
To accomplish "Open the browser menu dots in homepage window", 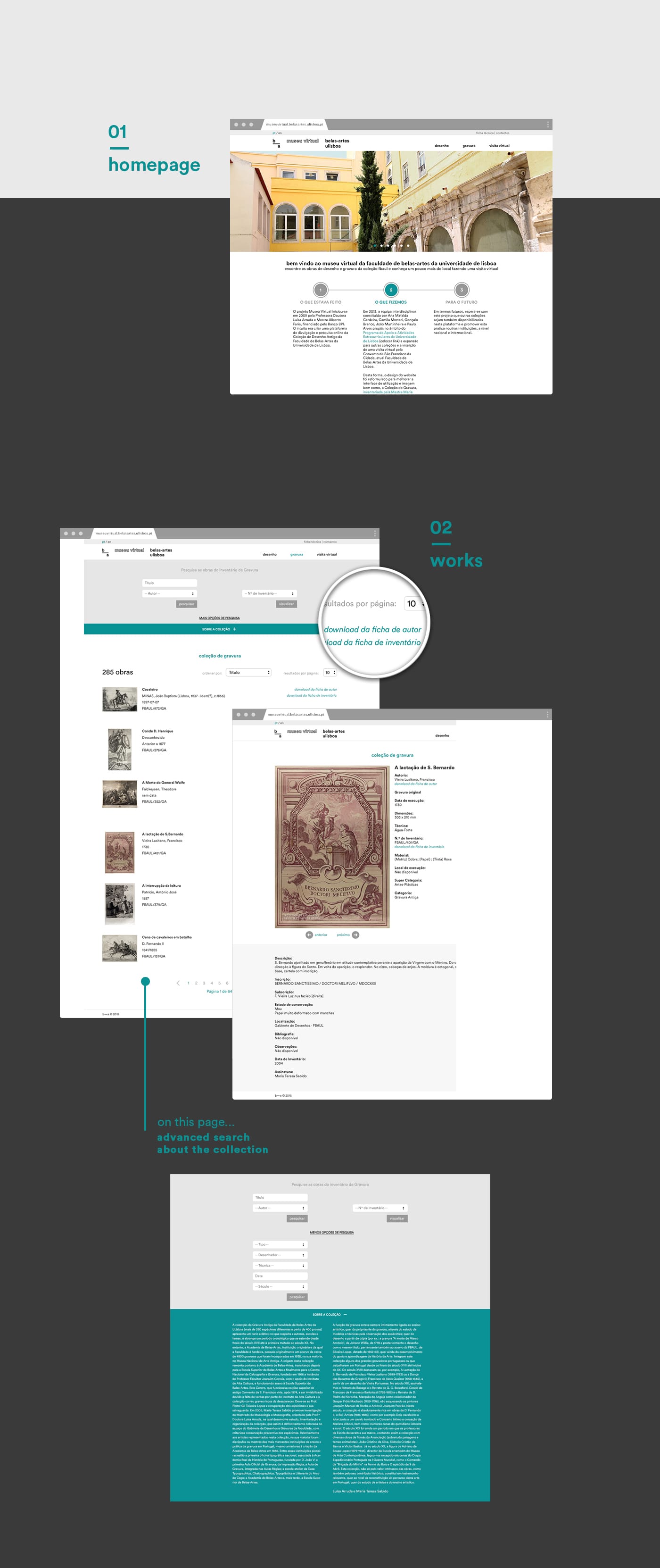I will tap(547, 124).
